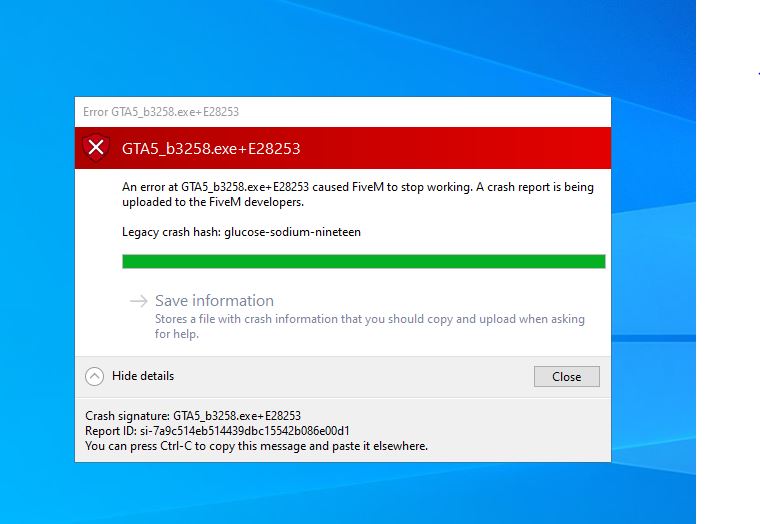Click the Hide details label

143,376
